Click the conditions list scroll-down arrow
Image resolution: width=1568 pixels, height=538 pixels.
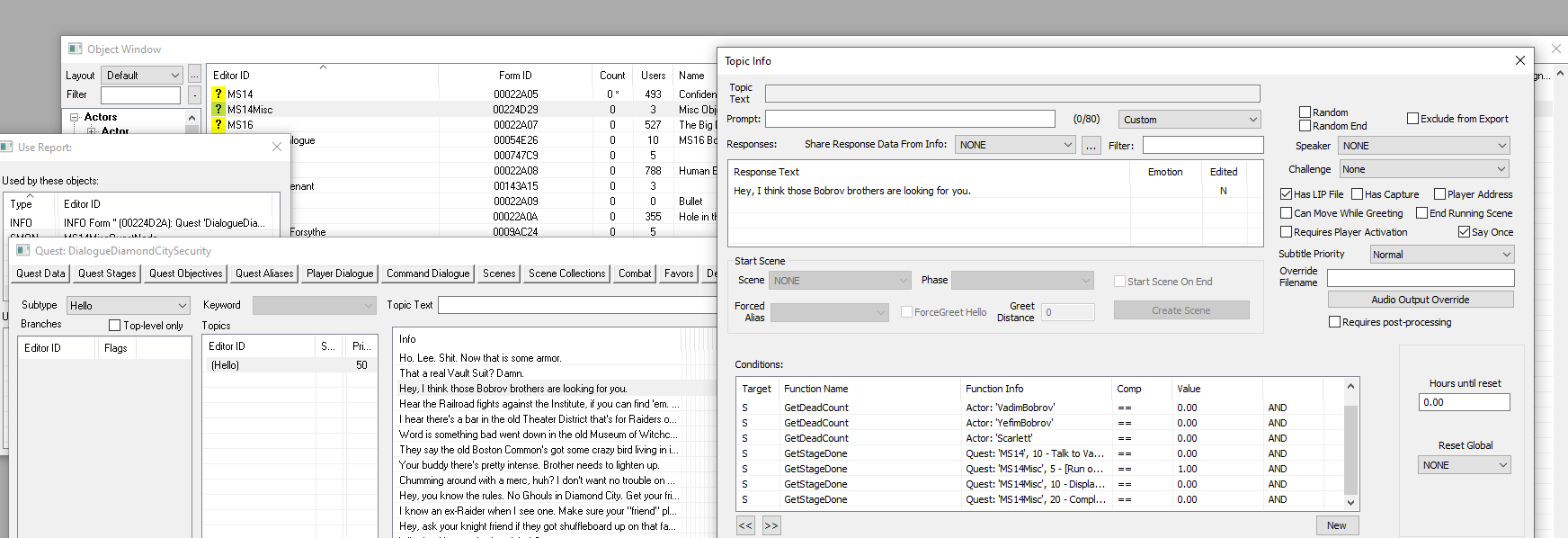pyautogui.click(x=1350, y=503)
